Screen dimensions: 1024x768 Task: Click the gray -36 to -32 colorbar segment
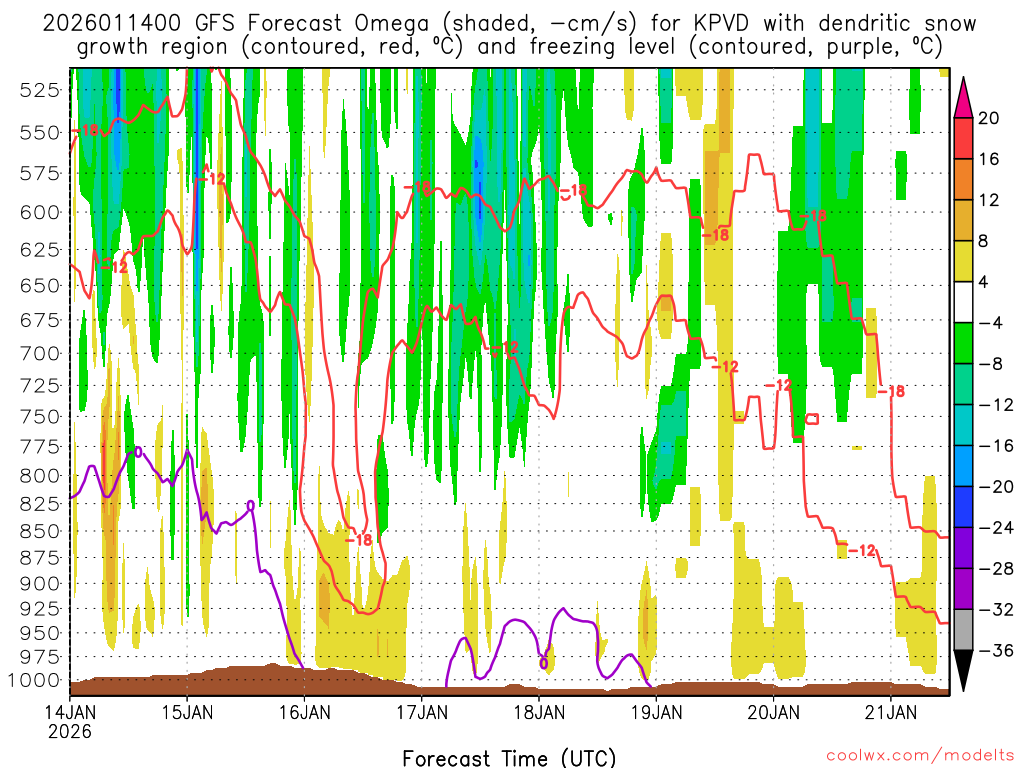tap(963, 630)
